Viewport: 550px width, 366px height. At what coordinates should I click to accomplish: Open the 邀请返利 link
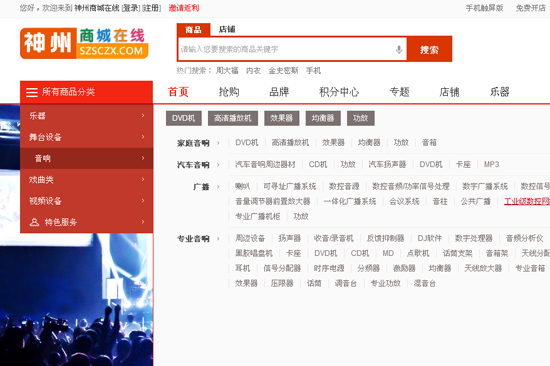[184, 8]
